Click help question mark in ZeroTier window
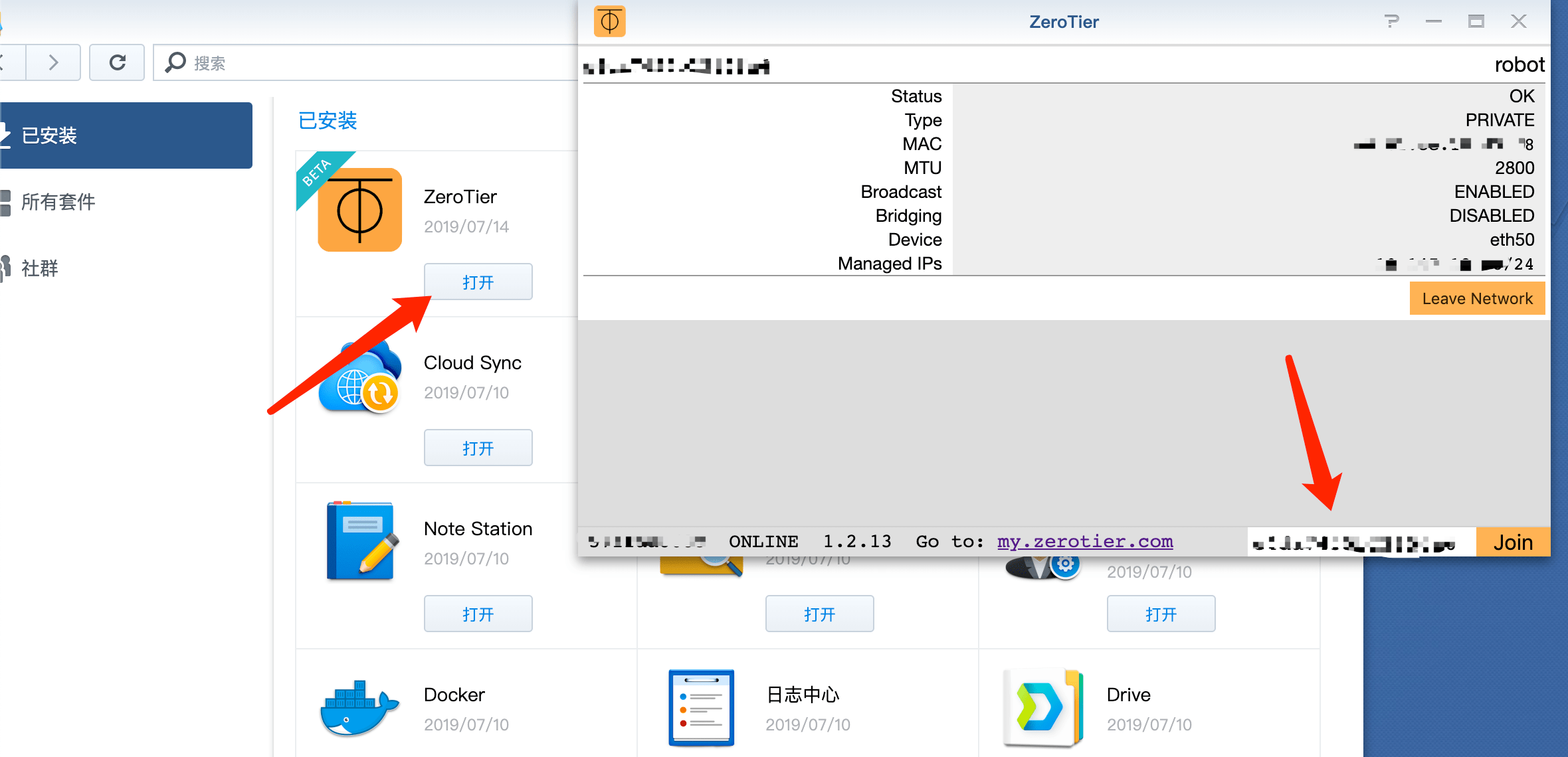Viewport: 1568px width, 757px height. pos(1391,21)
